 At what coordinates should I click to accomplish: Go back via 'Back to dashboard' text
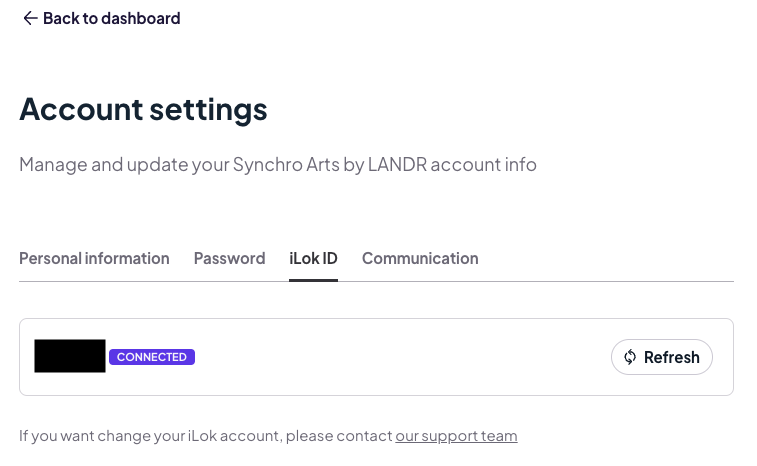(112, 18)
